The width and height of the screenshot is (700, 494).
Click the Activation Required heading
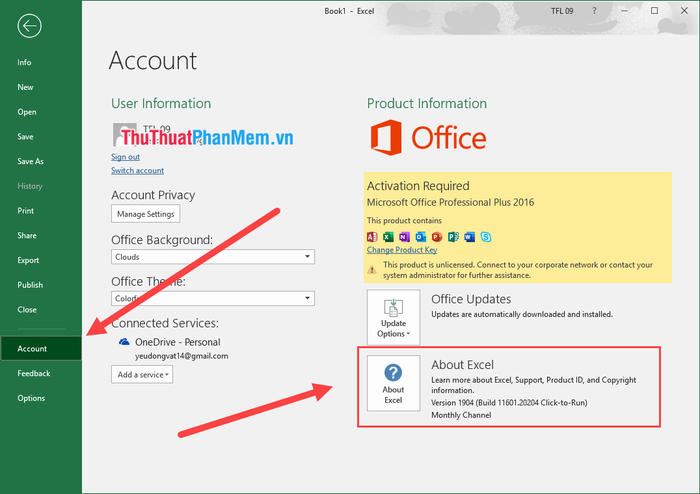click(x=418, y=186)
